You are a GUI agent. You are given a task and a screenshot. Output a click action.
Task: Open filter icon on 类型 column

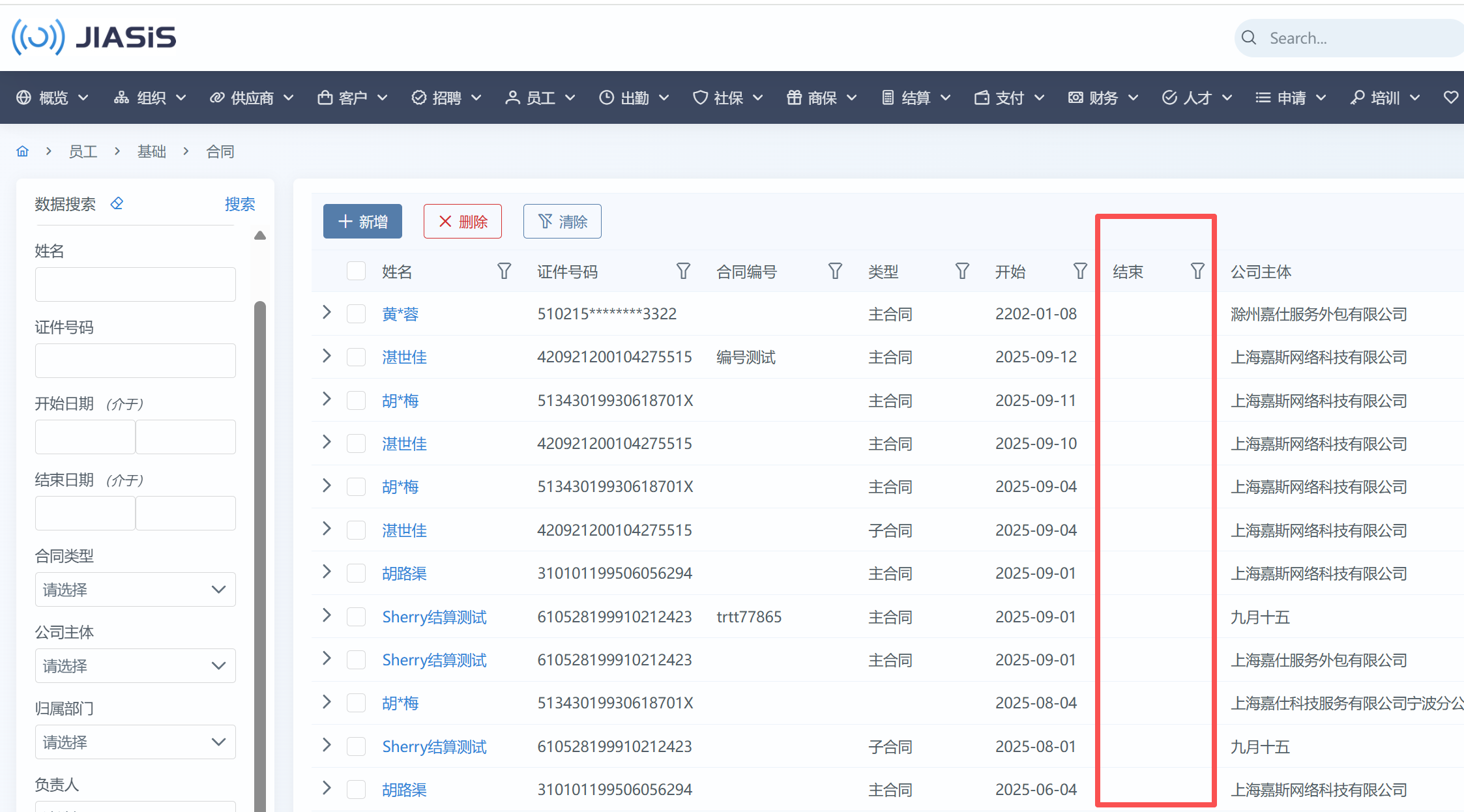pos(962,271)
